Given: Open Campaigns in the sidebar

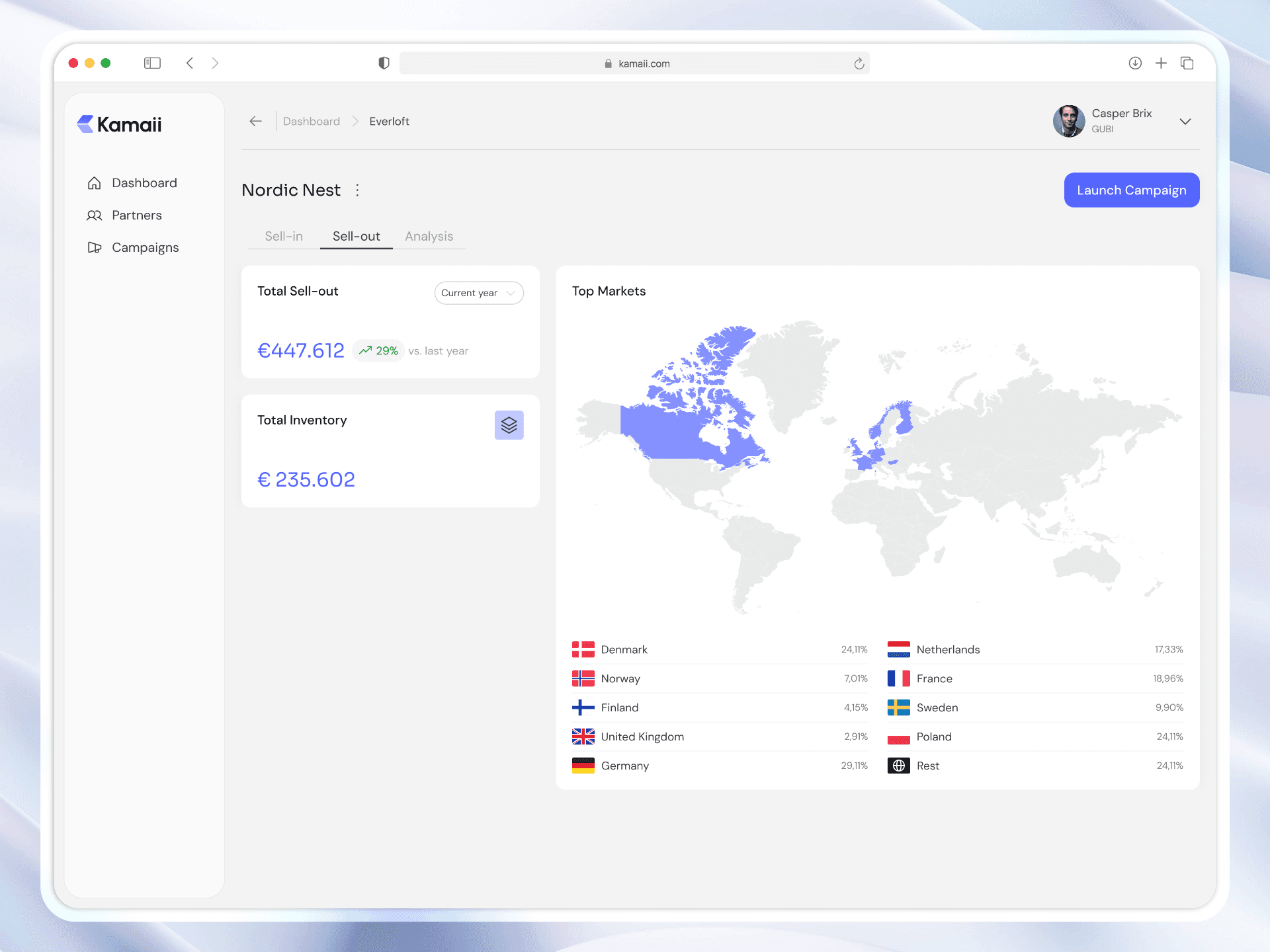Looking at the screenshot, I should (x=145, y=247).
